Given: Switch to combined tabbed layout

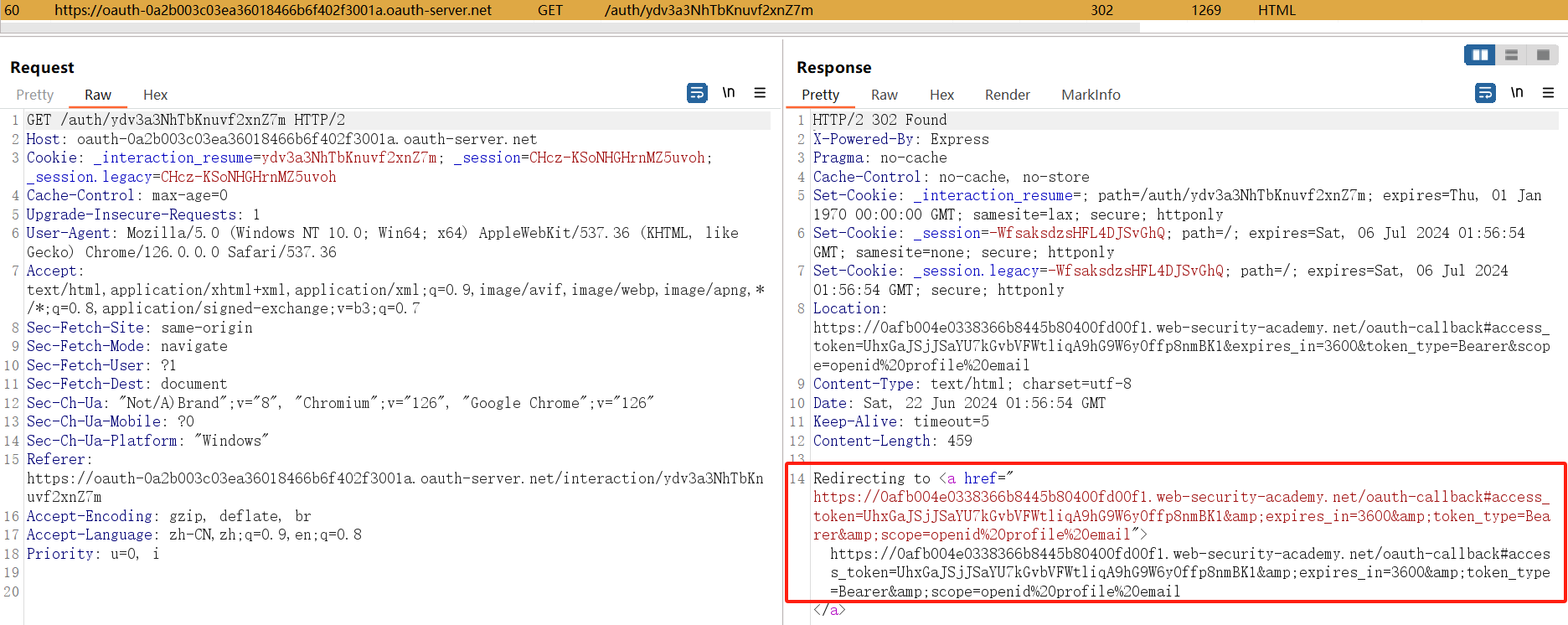Looking at the screenshot, I should pyautogui.click(x=1543, y=55).
